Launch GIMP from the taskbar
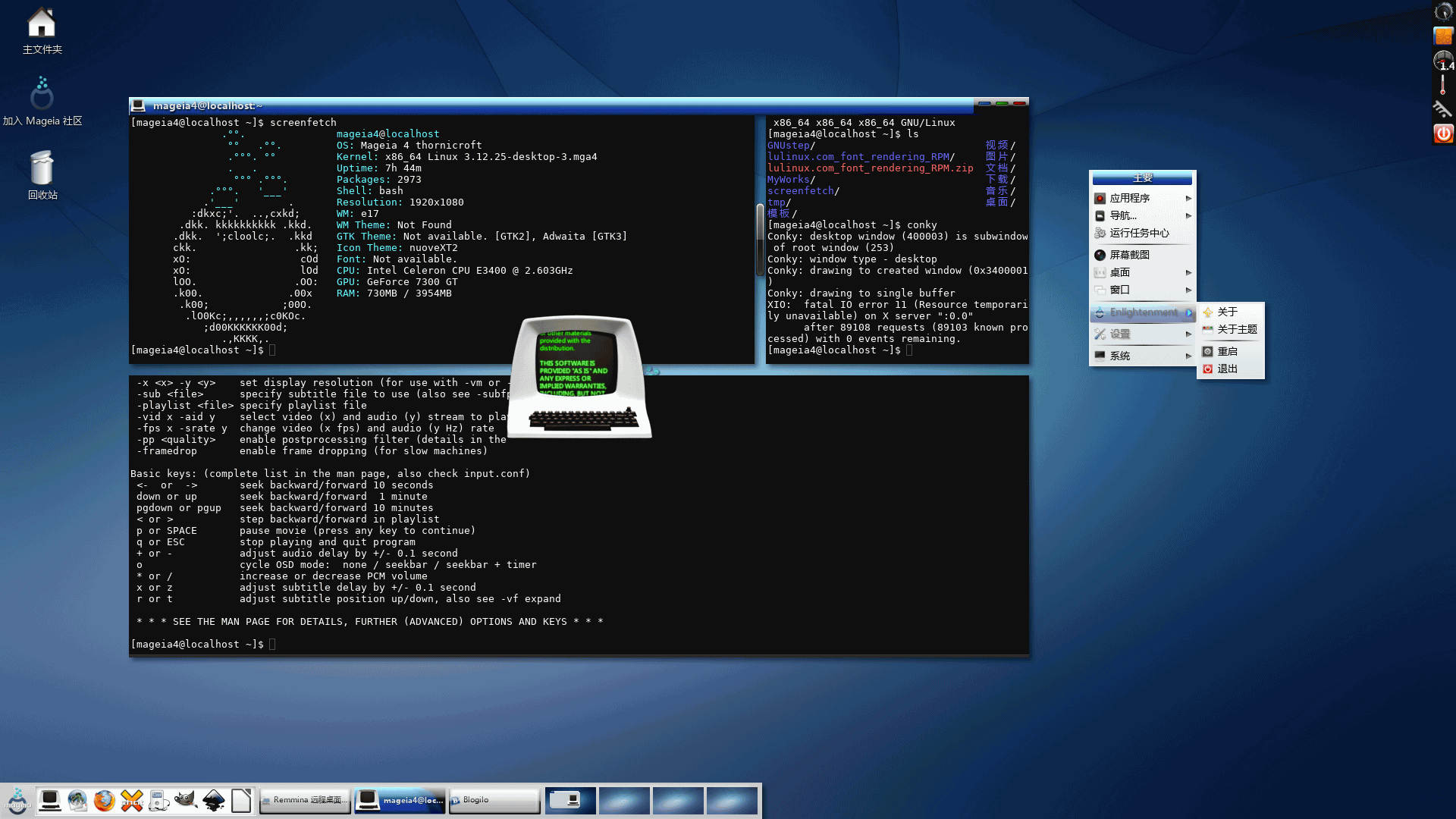The height and width of the screenshot is (819, 1456). point(186,801)
